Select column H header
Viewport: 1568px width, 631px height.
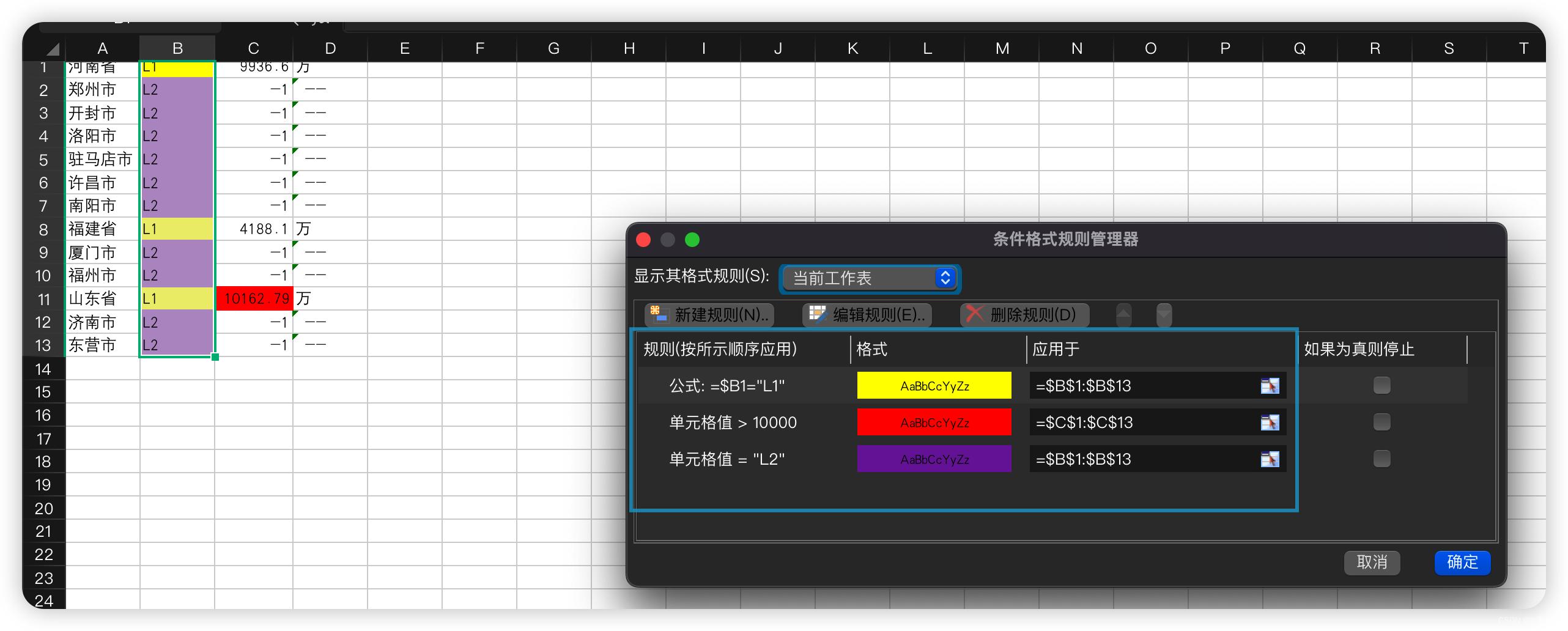tap(629, 48)
